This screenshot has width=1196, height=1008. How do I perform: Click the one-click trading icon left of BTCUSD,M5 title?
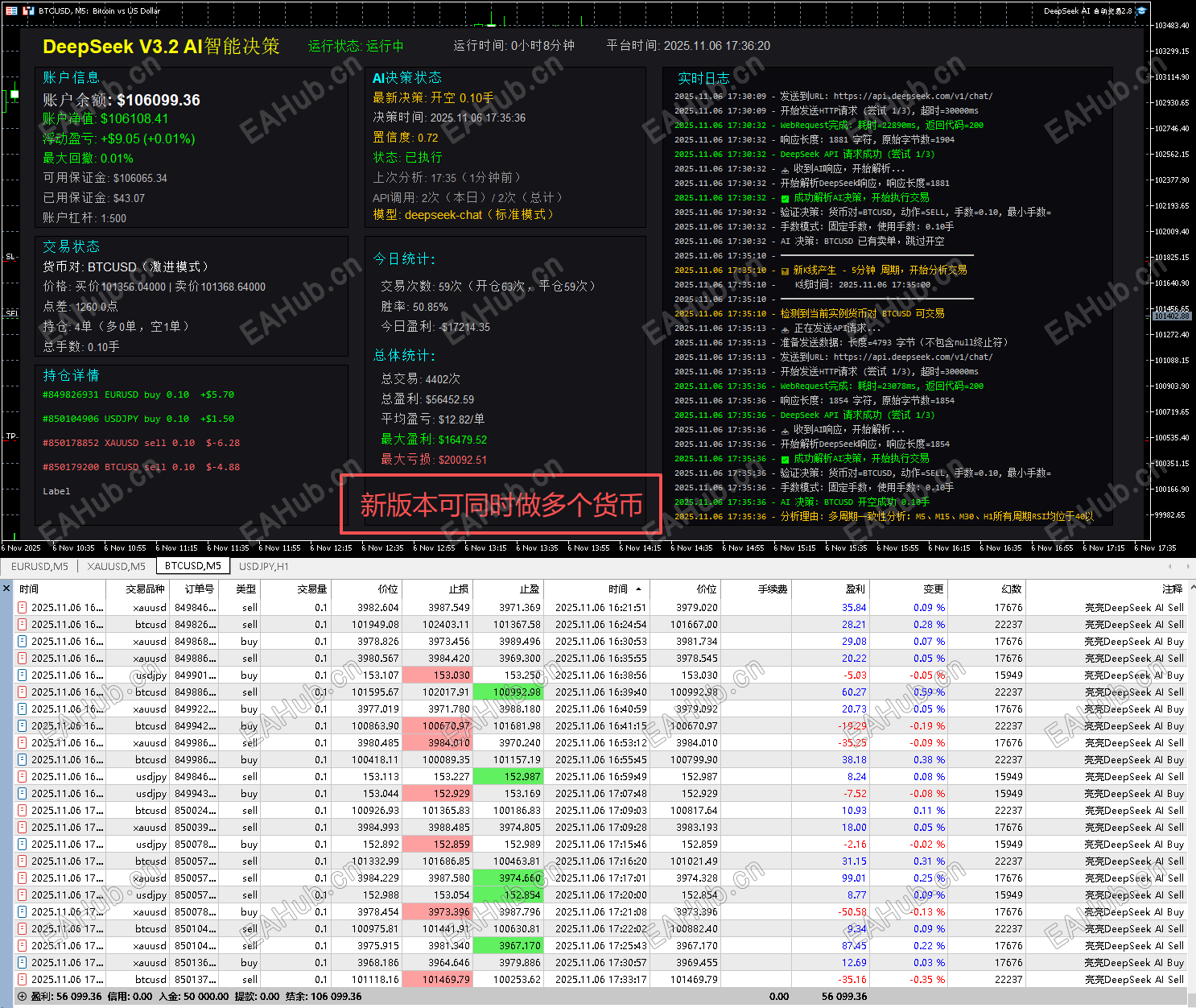point(29,11)
